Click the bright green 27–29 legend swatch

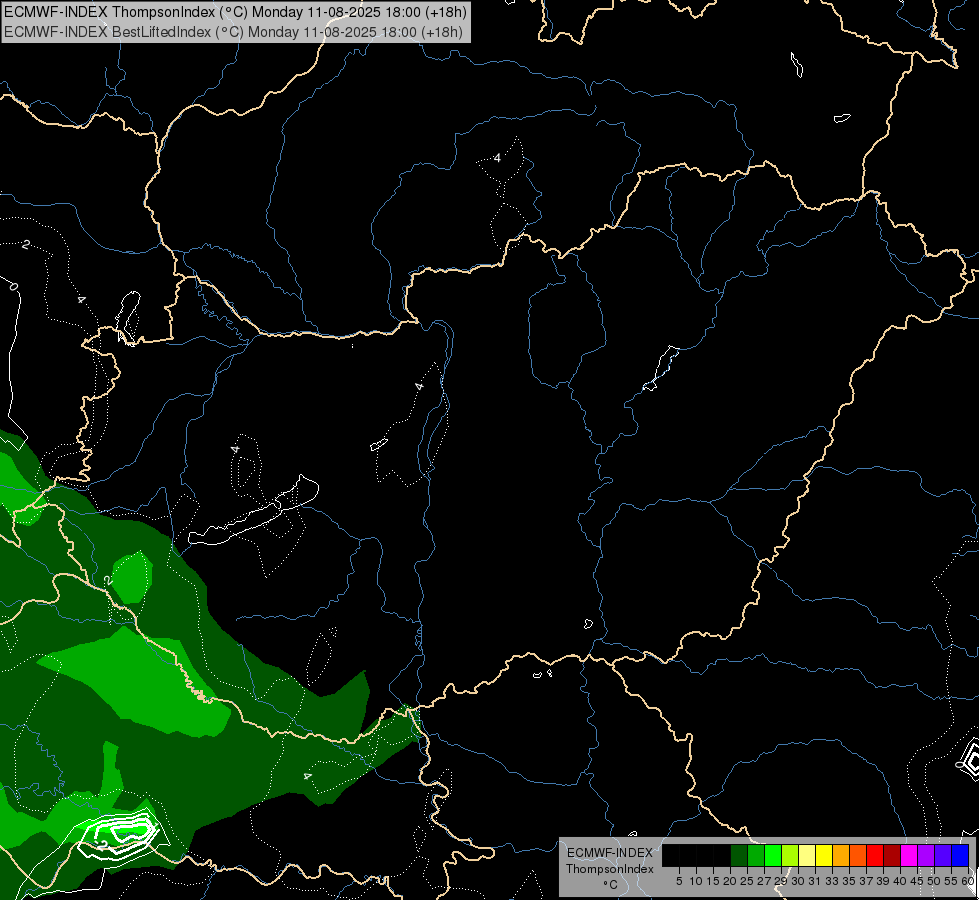[772, 855]
